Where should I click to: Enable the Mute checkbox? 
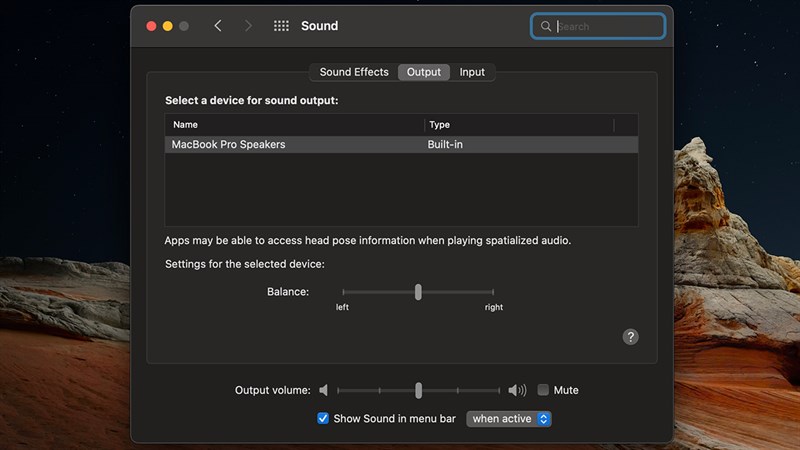click(x=543, y=390)
